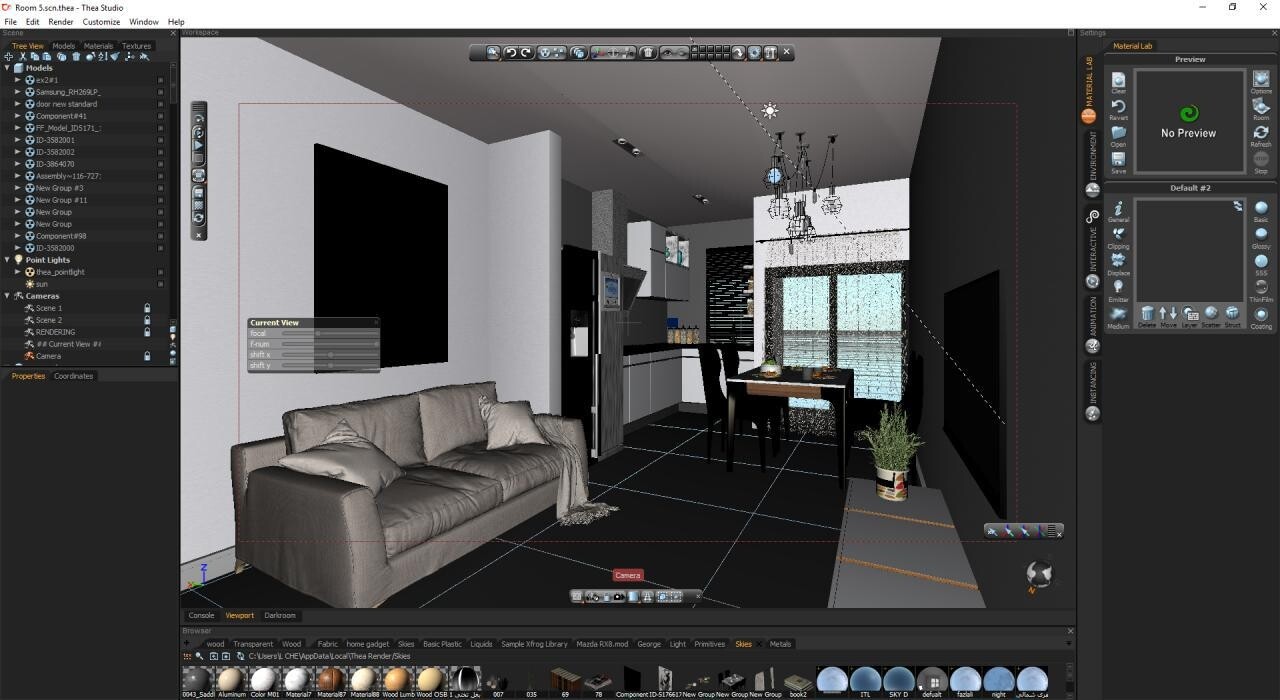Toggle visibility box for Samsung_RH269LP_ model

coord(160,92)
